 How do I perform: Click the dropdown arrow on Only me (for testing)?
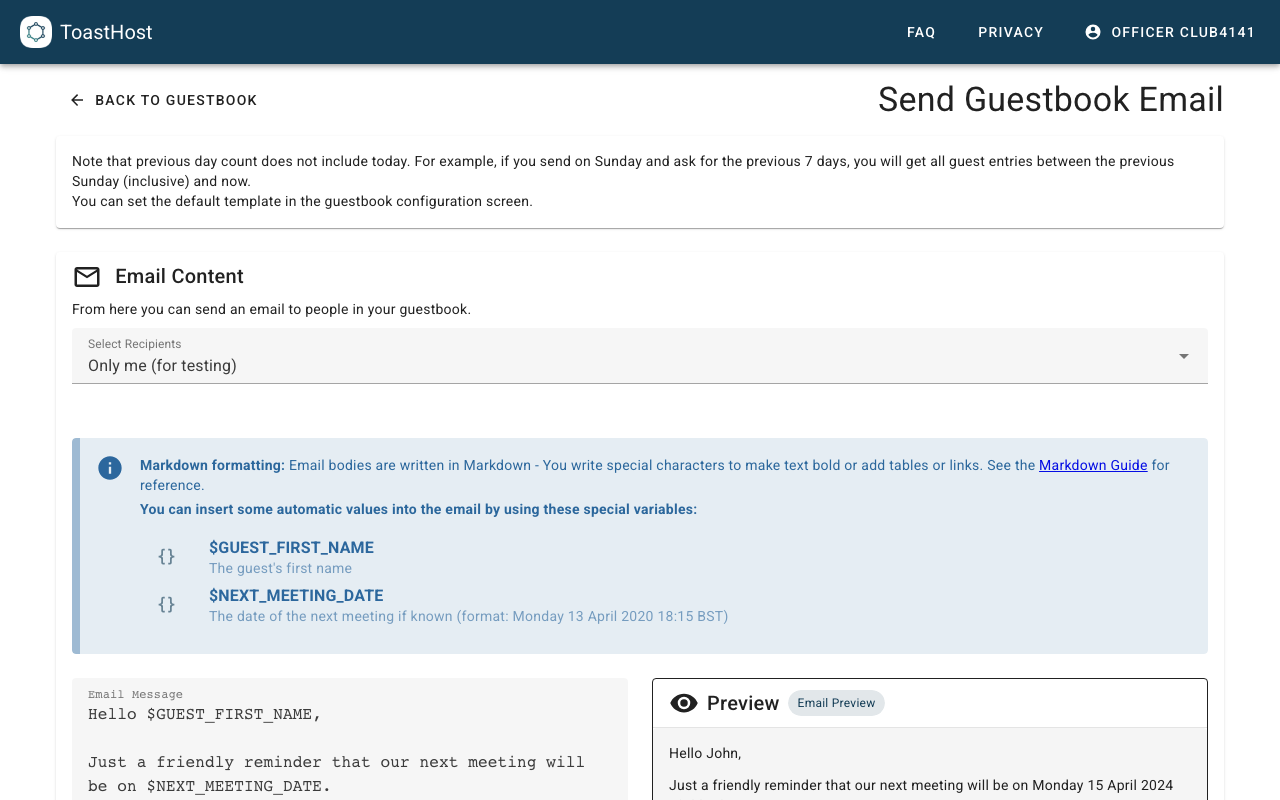click(x=1184, y=355)
